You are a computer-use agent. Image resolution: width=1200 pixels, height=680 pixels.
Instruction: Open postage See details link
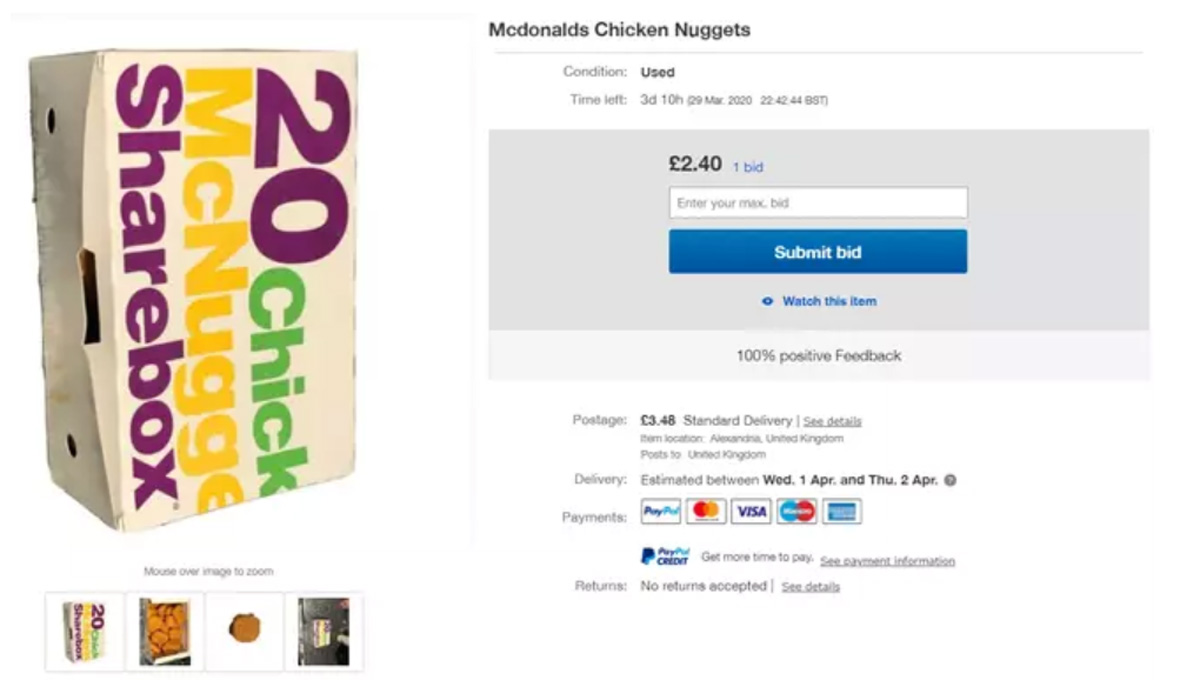[832, 421]
